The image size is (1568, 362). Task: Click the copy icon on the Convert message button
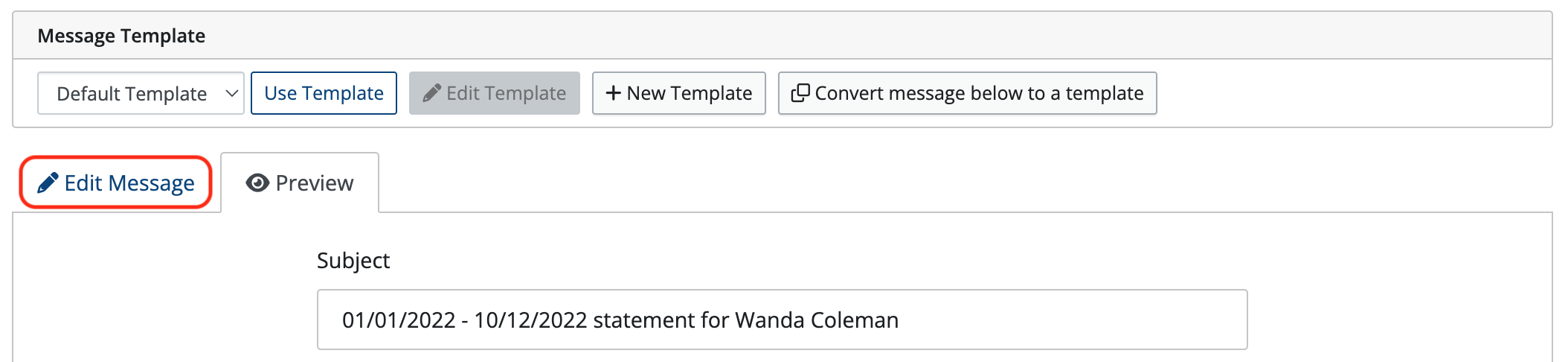pyautogui.click(x=800, y=93)
